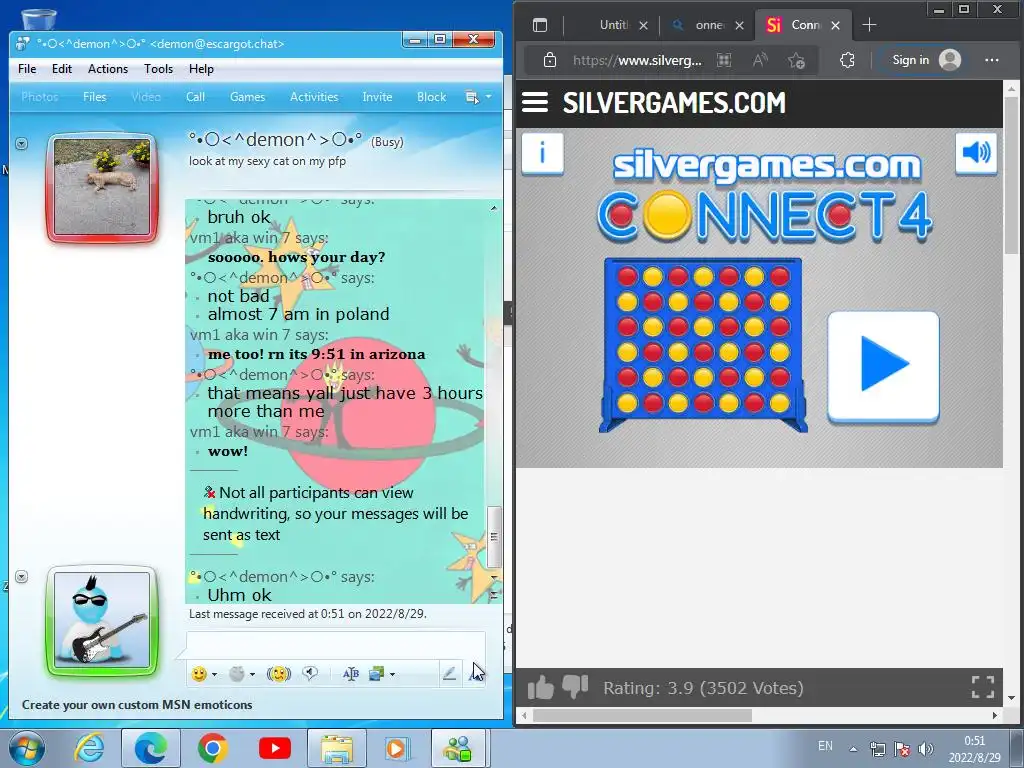
Task: Open the winks picker icon
Action: click(237, 674)
